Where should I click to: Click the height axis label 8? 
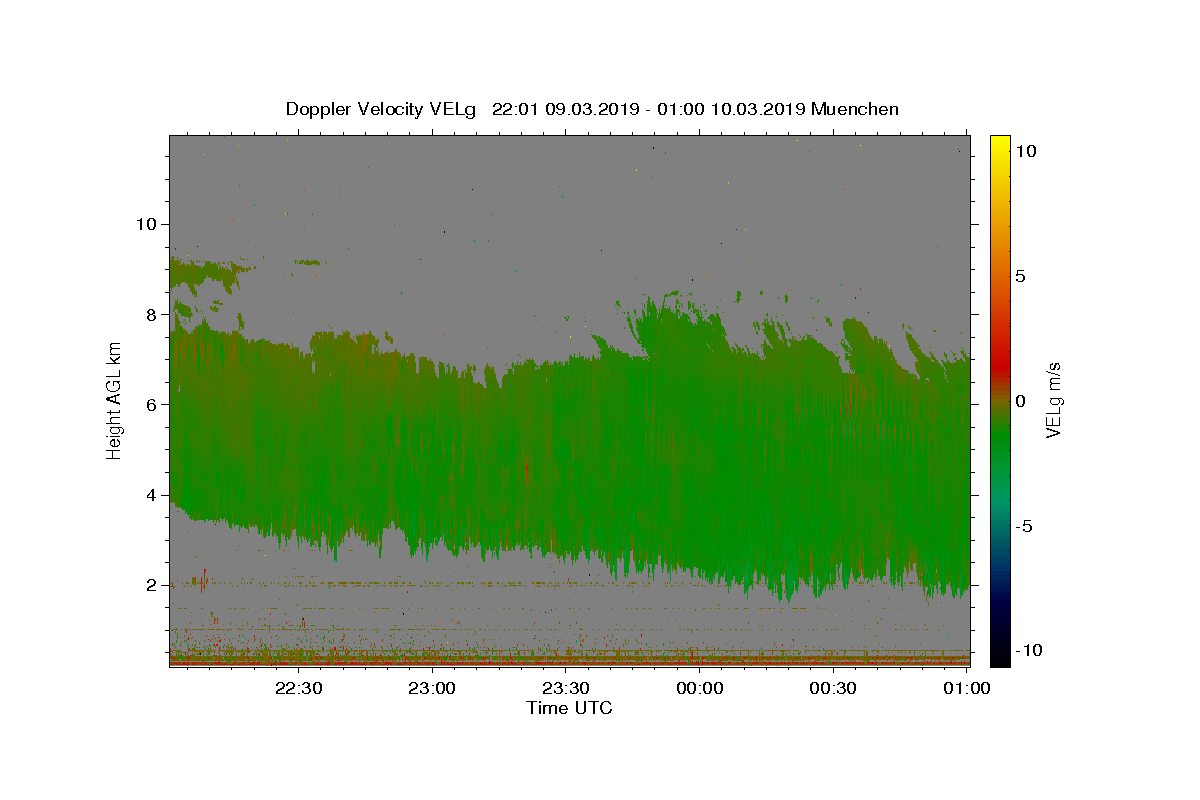click(x=153, y=314)
